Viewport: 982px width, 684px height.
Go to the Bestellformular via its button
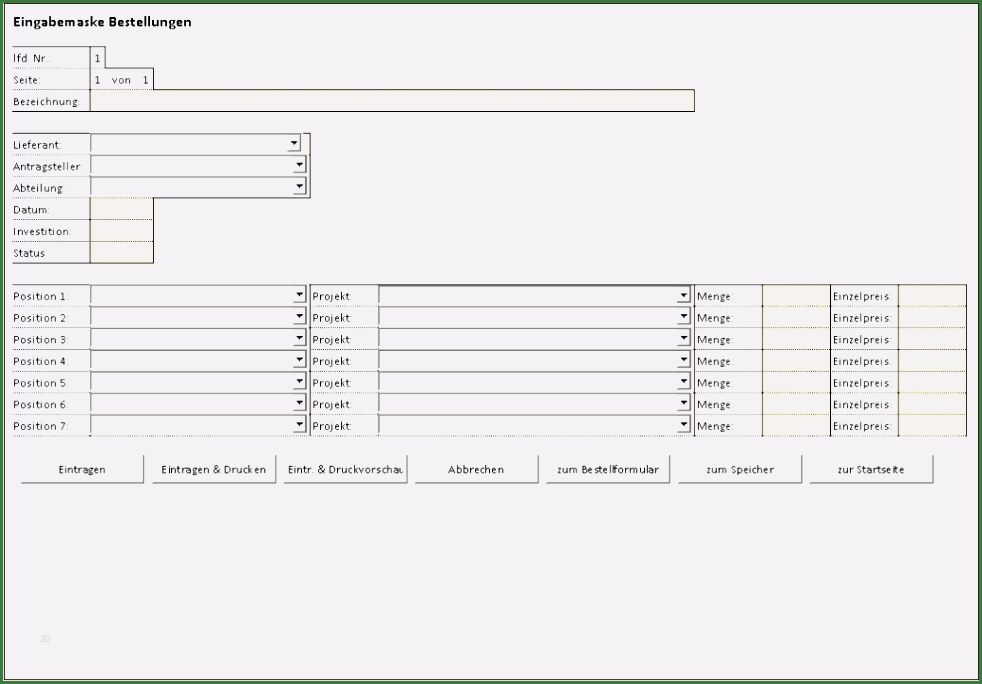(x=608, y=469)
